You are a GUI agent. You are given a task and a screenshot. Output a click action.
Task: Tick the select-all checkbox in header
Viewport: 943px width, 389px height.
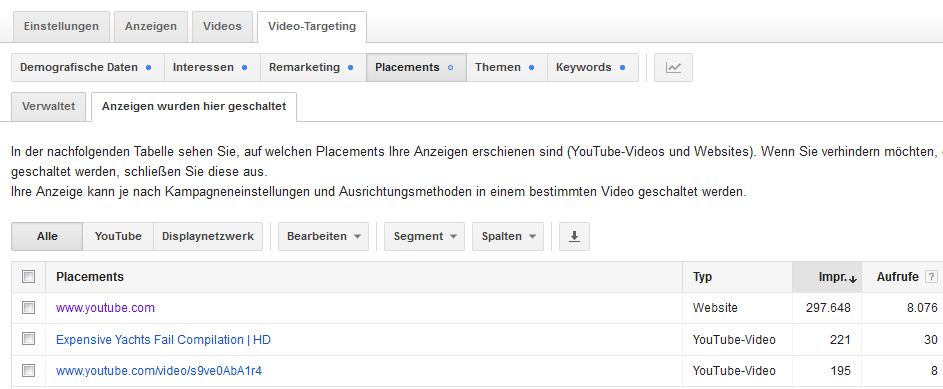pos(28,277)
